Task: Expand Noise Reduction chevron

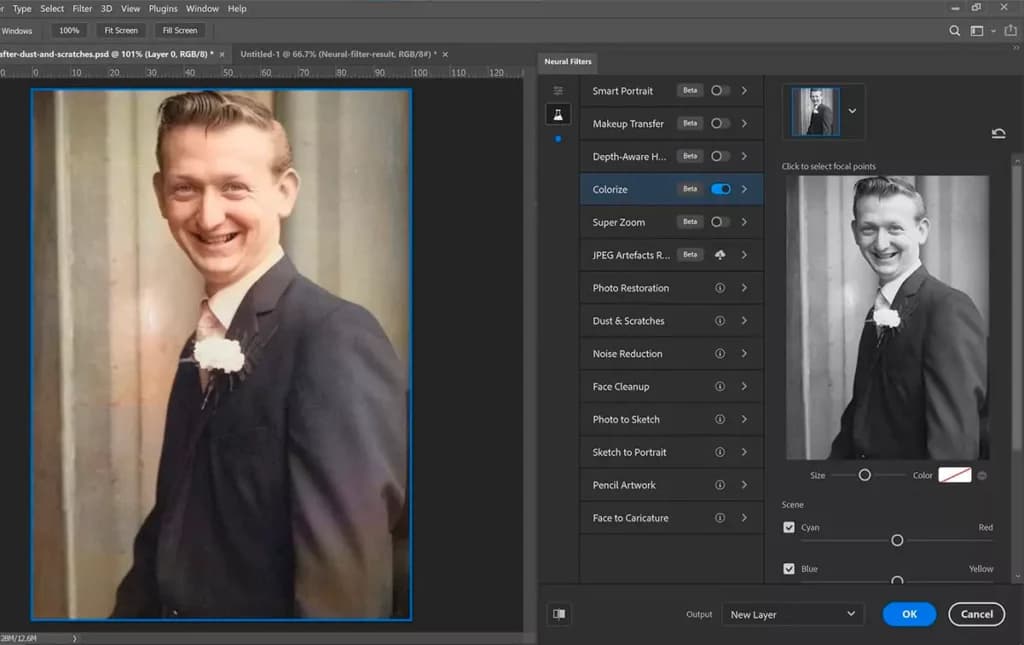Action: (744, 354)
